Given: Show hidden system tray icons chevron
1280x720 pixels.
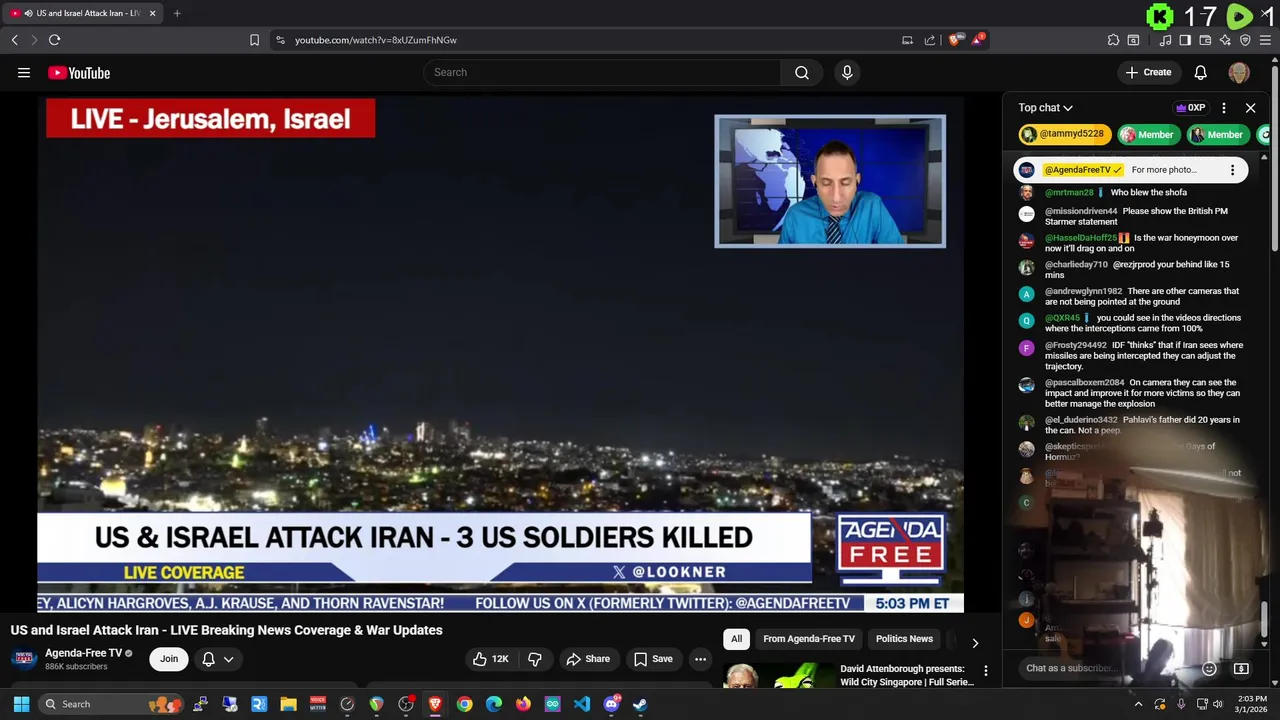Looking at the screenshot, I should pyautogui.click(x=1138, y=704).
